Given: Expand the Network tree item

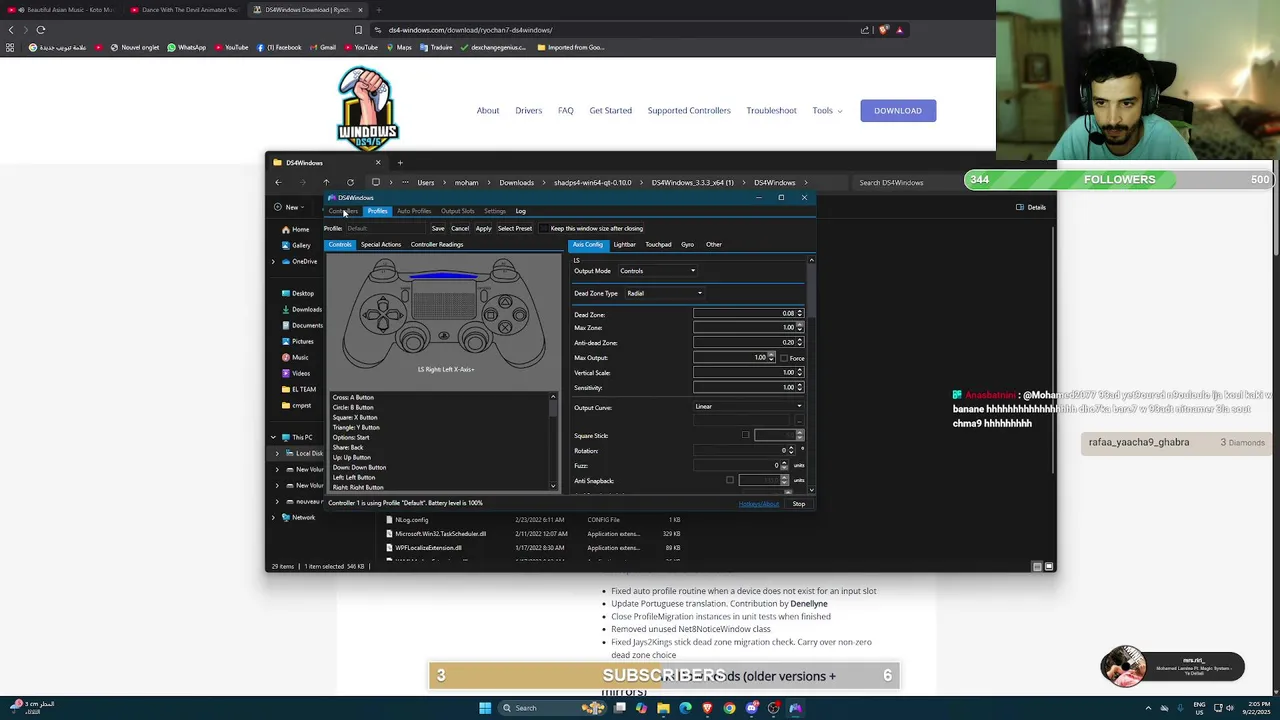Looking at the screenshot, I should pyautogui.click(x=273, y=517).
